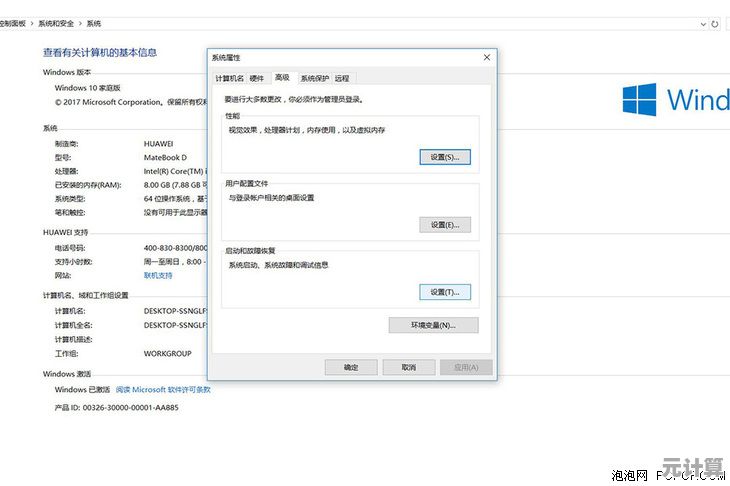
Task: Open the 远程 tab
Action: click(343, 78)
